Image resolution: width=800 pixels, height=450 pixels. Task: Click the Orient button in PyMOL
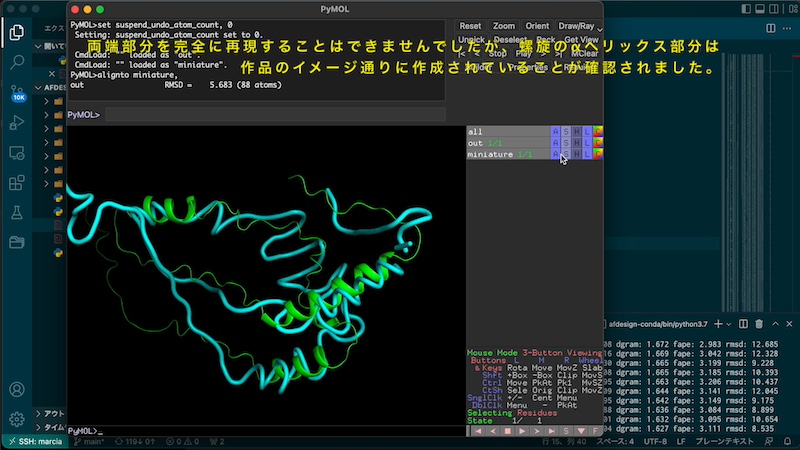[537, 25]
